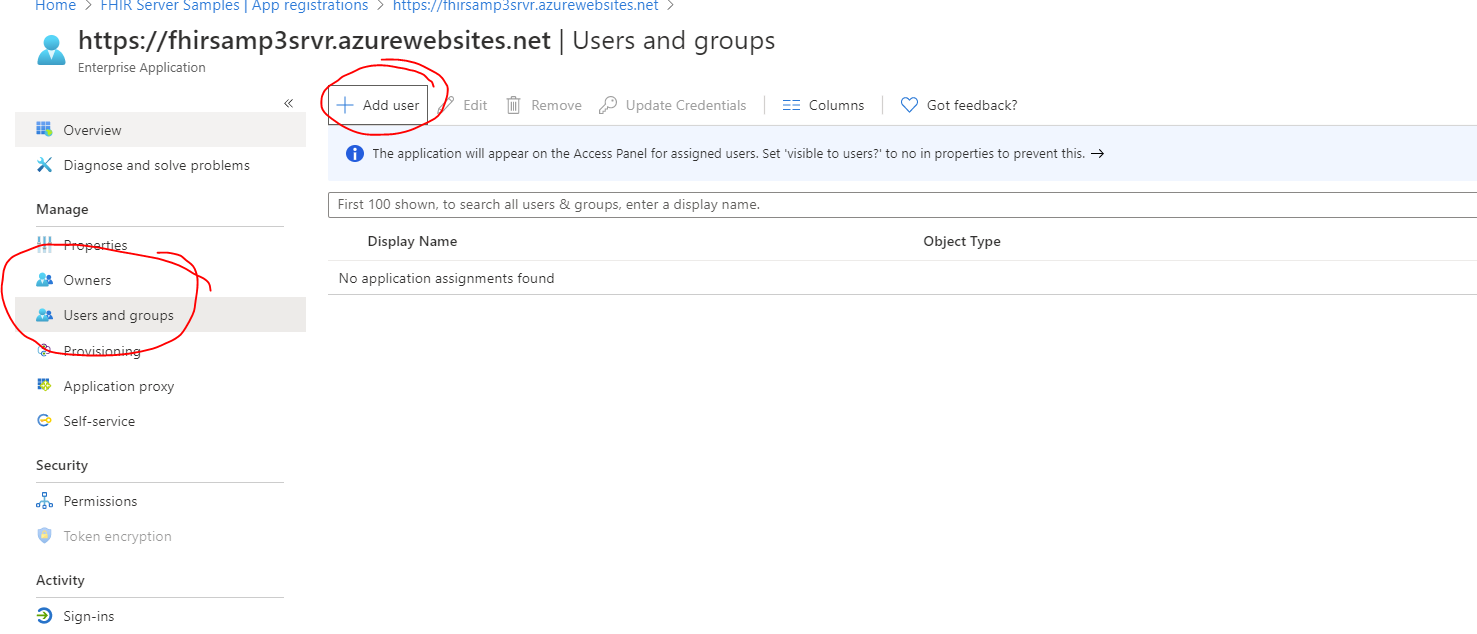
Task: Open the Provisioning settings
Action: coord(103,350)
